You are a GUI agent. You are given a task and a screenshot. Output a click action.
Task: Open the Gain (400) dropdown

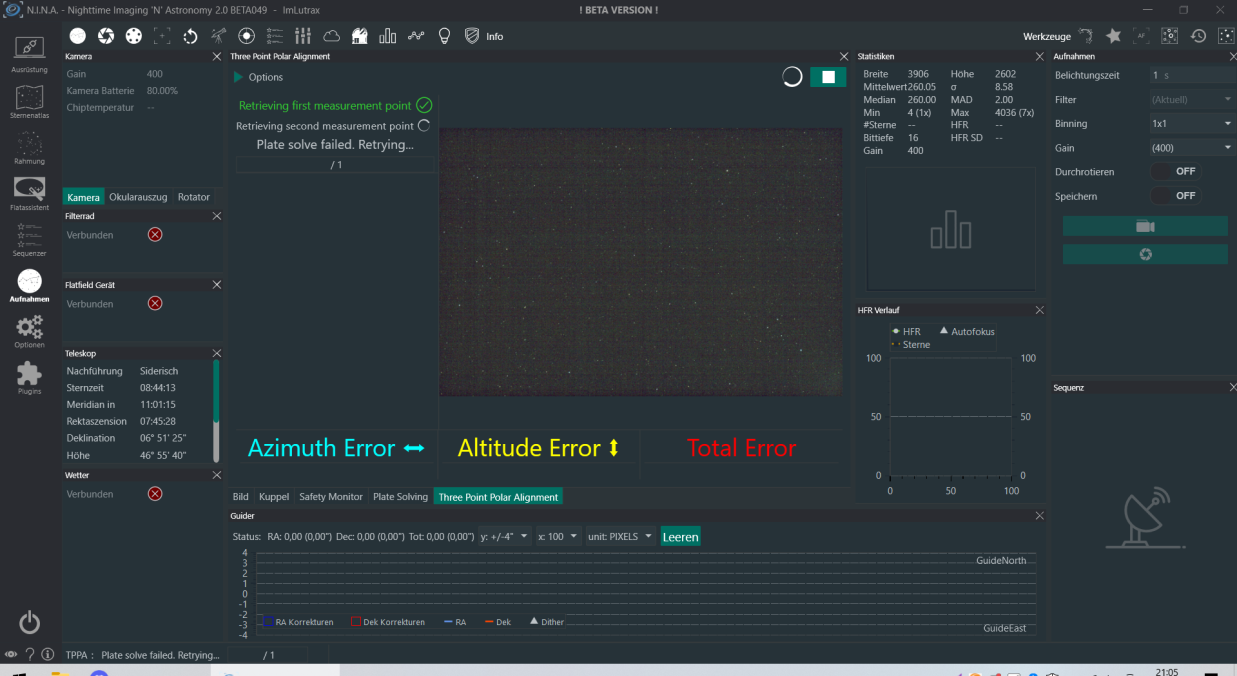pyautogui.click(x=1193, y=147)
